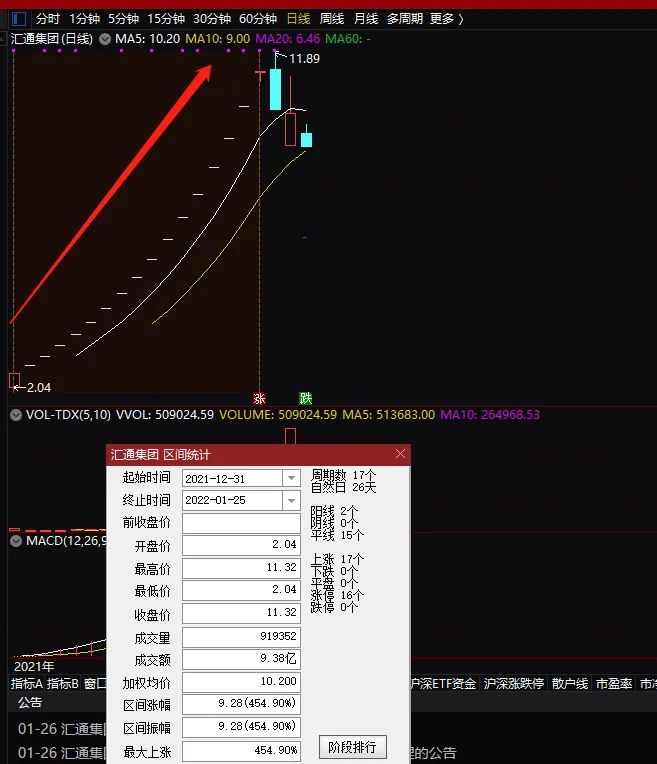
Task: Open the 终止时间 date dropdown
Action: tap(291, 500)
